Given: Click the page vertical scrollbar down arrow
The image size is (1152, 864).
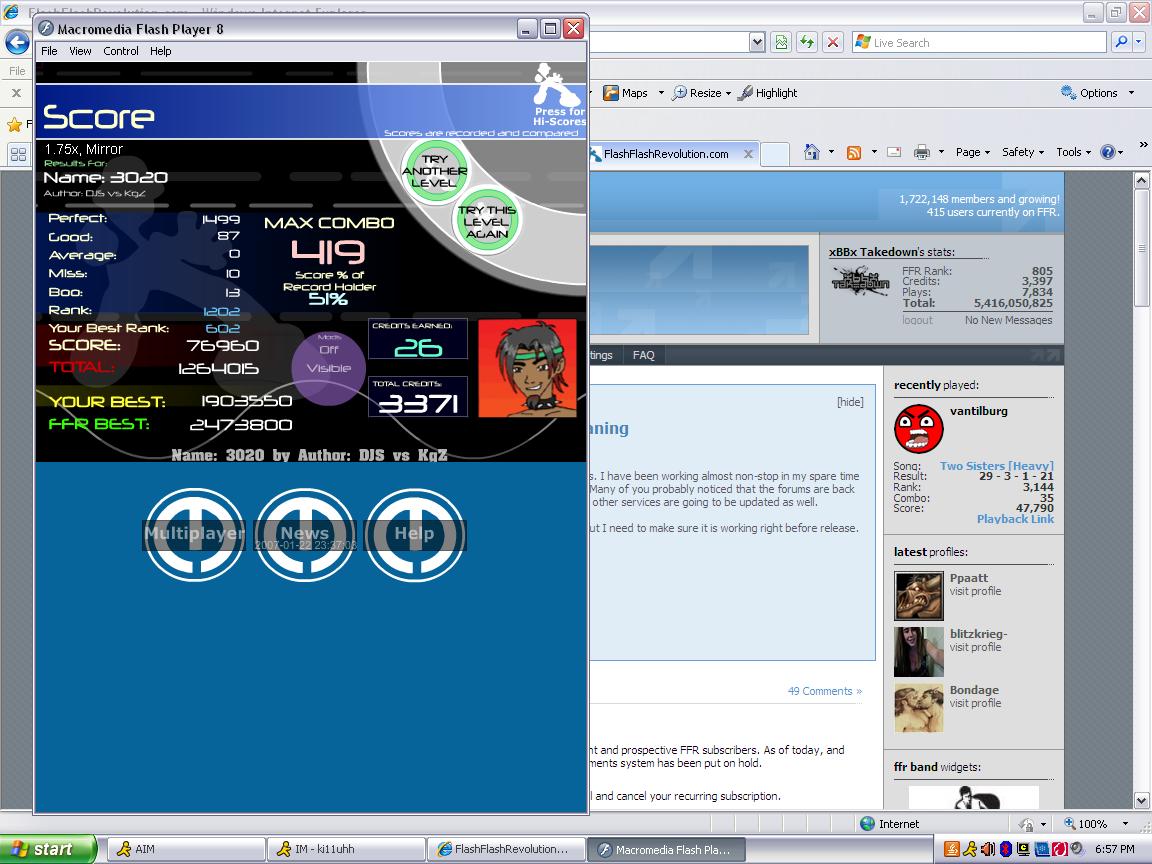Looking at the screenshot, I should tap(1141, 800).
